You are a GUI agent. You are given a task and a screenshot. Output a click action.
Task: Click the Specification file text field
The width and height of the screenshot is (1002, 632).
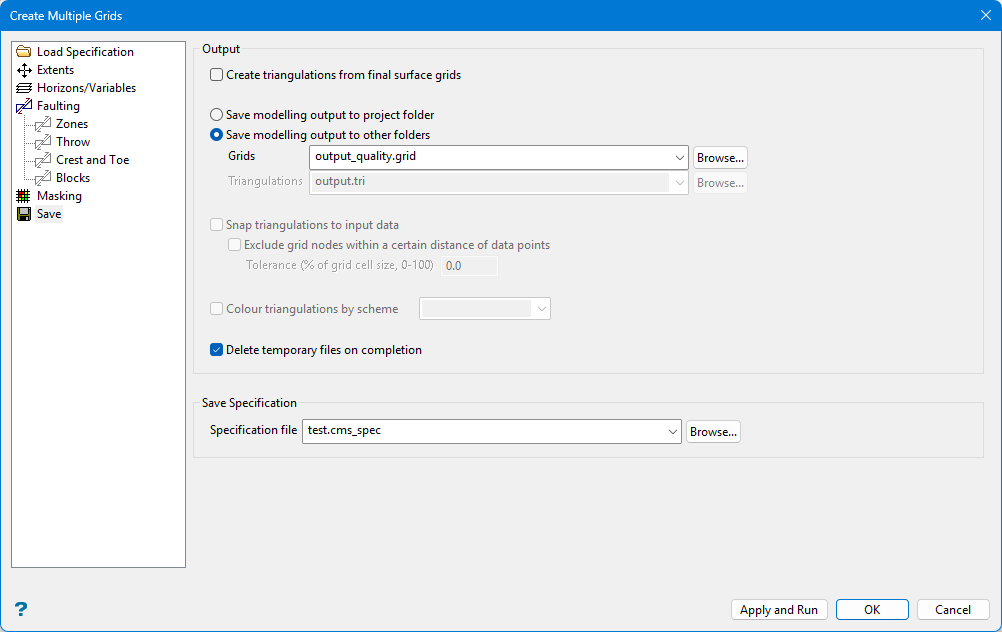[482, 432]
